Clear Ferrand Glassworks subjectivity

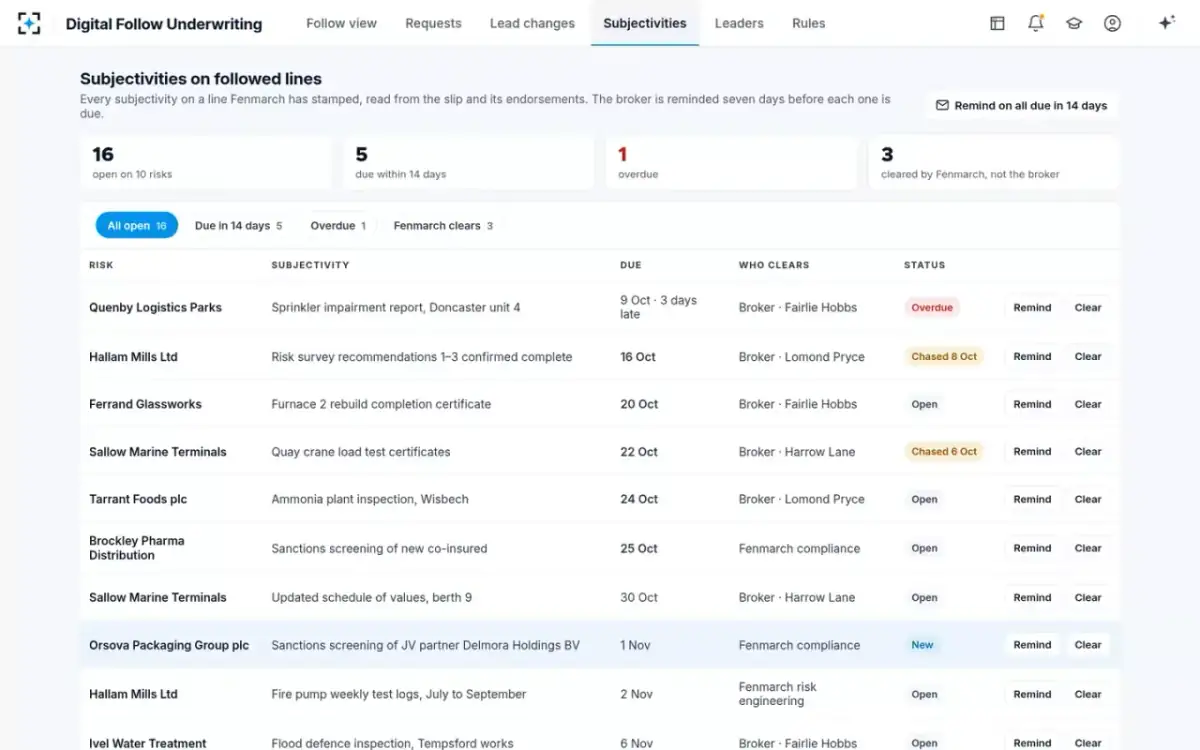[x=1088, y=405]
